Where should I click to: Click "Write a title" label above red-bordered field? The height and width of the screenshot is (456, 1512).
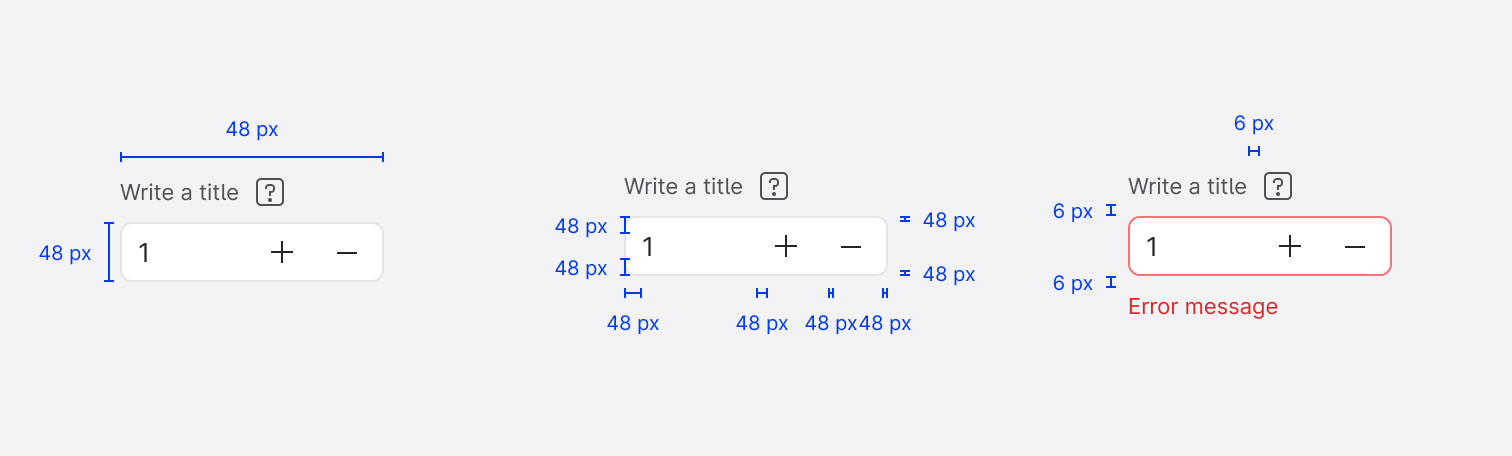[x=1188, y=186]
